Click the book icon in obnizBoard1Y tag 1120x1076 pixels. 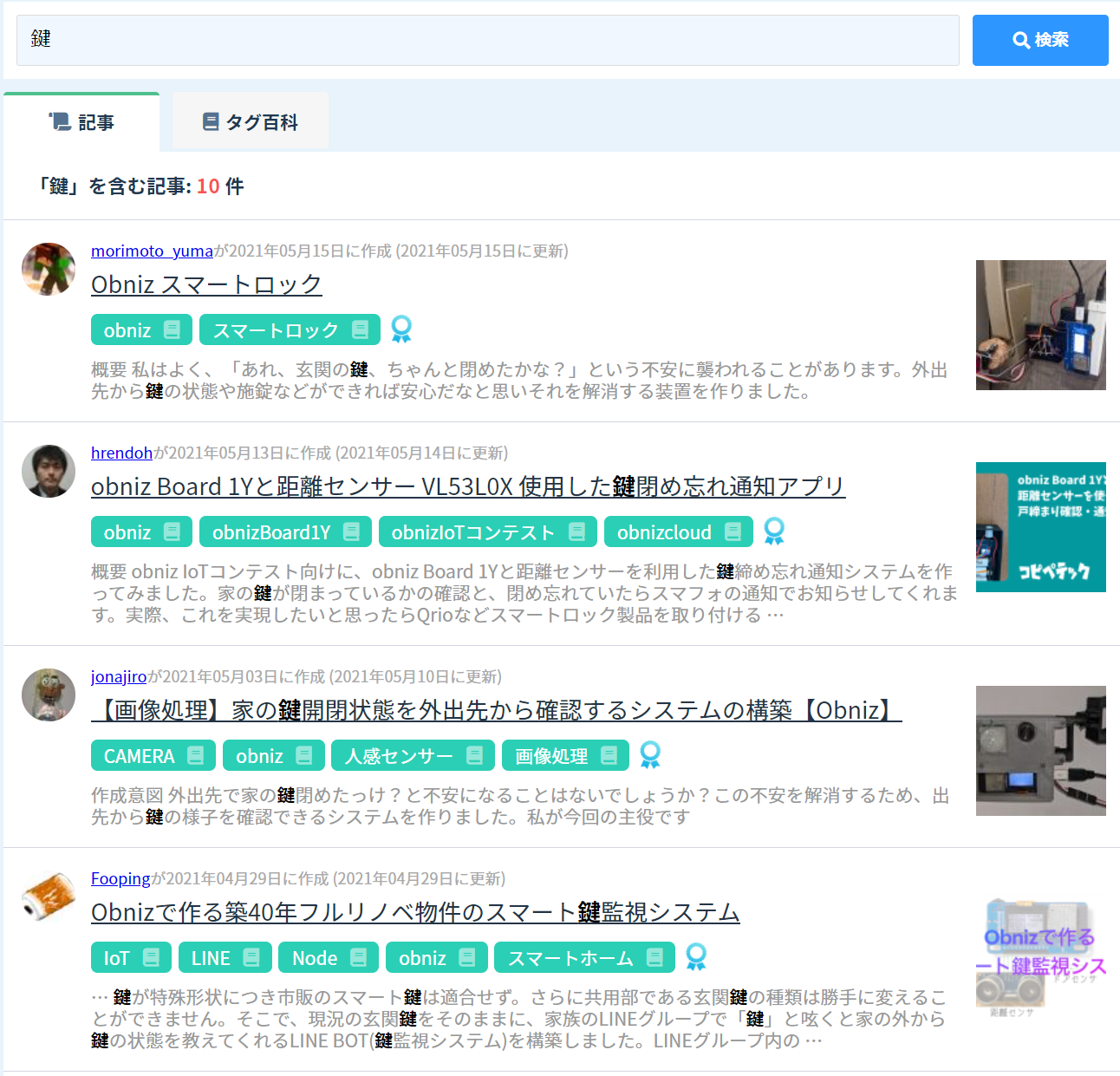coord(351,532)
